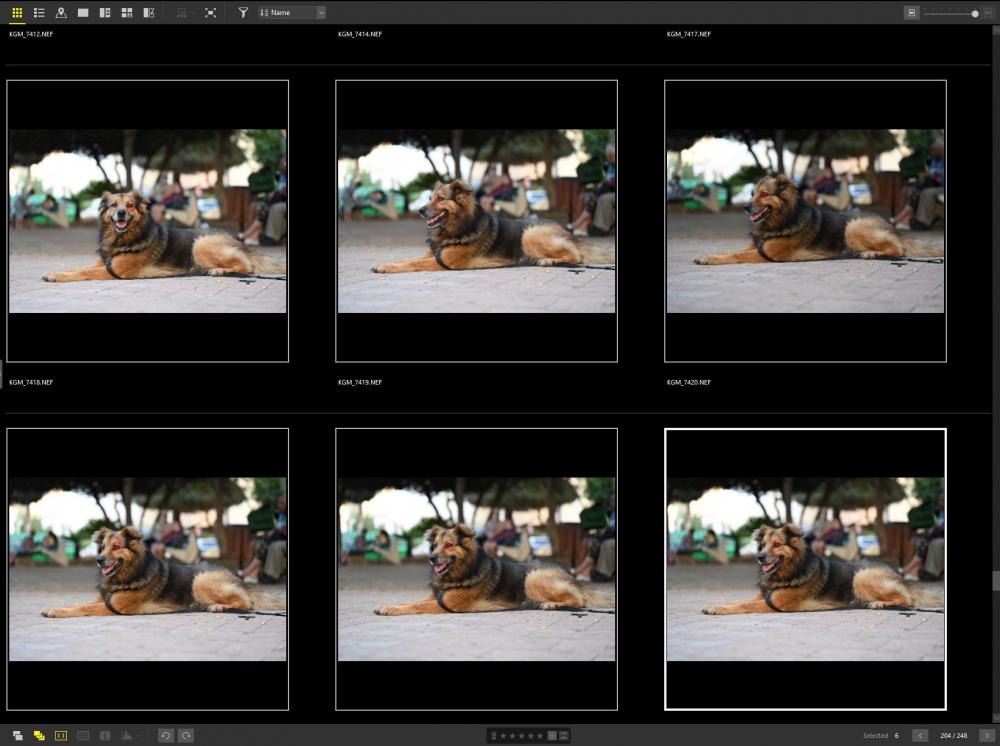Click the KGM_7417.NEF file name label
Screen dimensions: 1000x746
tap(689, 34)
